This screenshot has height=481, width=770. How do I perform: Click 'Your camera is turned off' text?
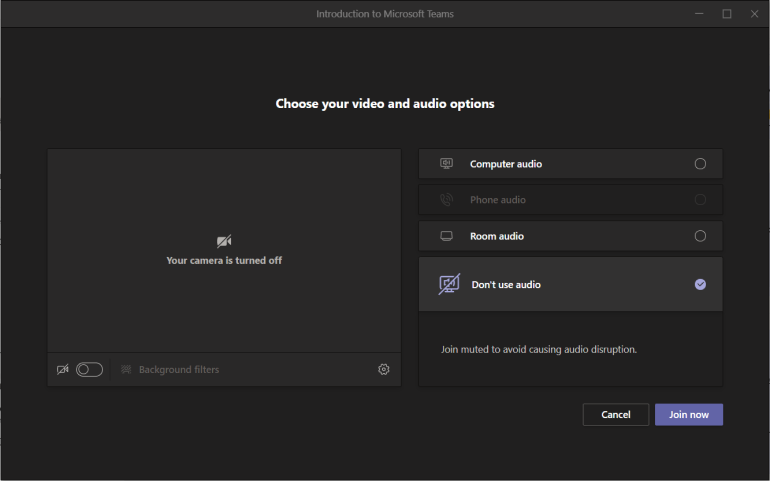click(x=224, y=260)
